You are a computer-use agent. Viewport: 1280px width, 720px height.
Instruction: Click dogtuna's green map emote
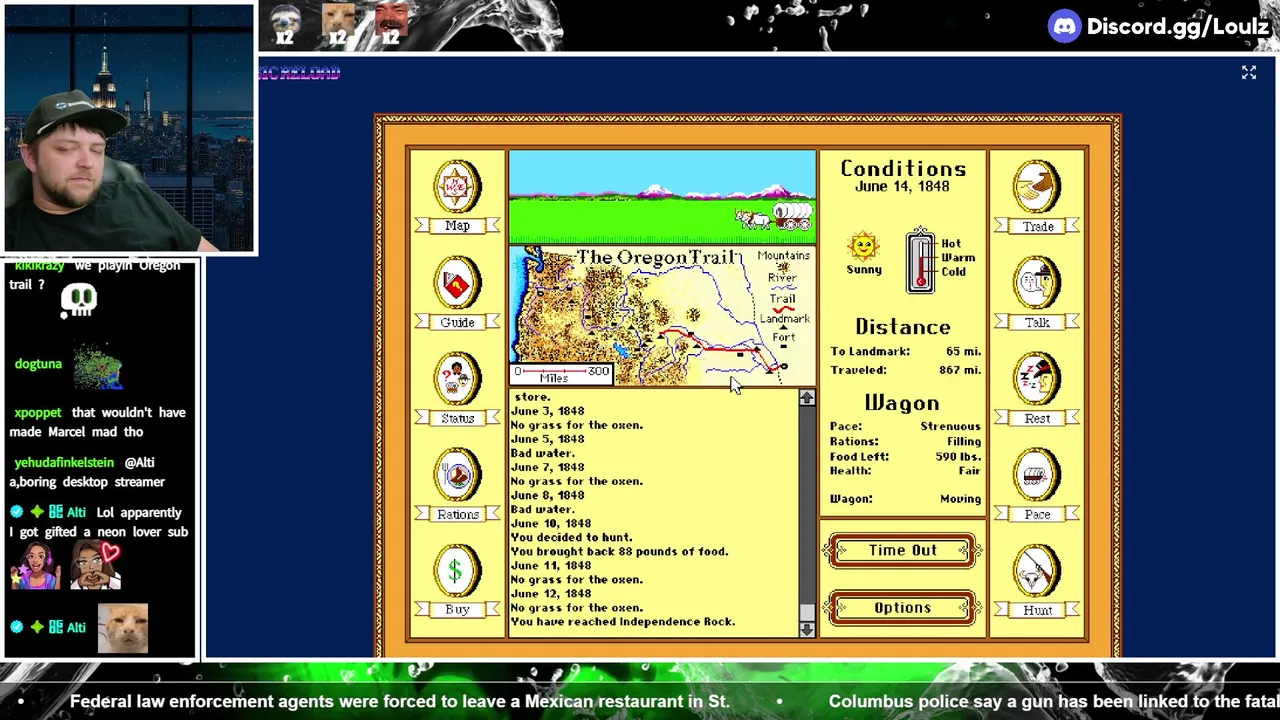coord(98,366)
